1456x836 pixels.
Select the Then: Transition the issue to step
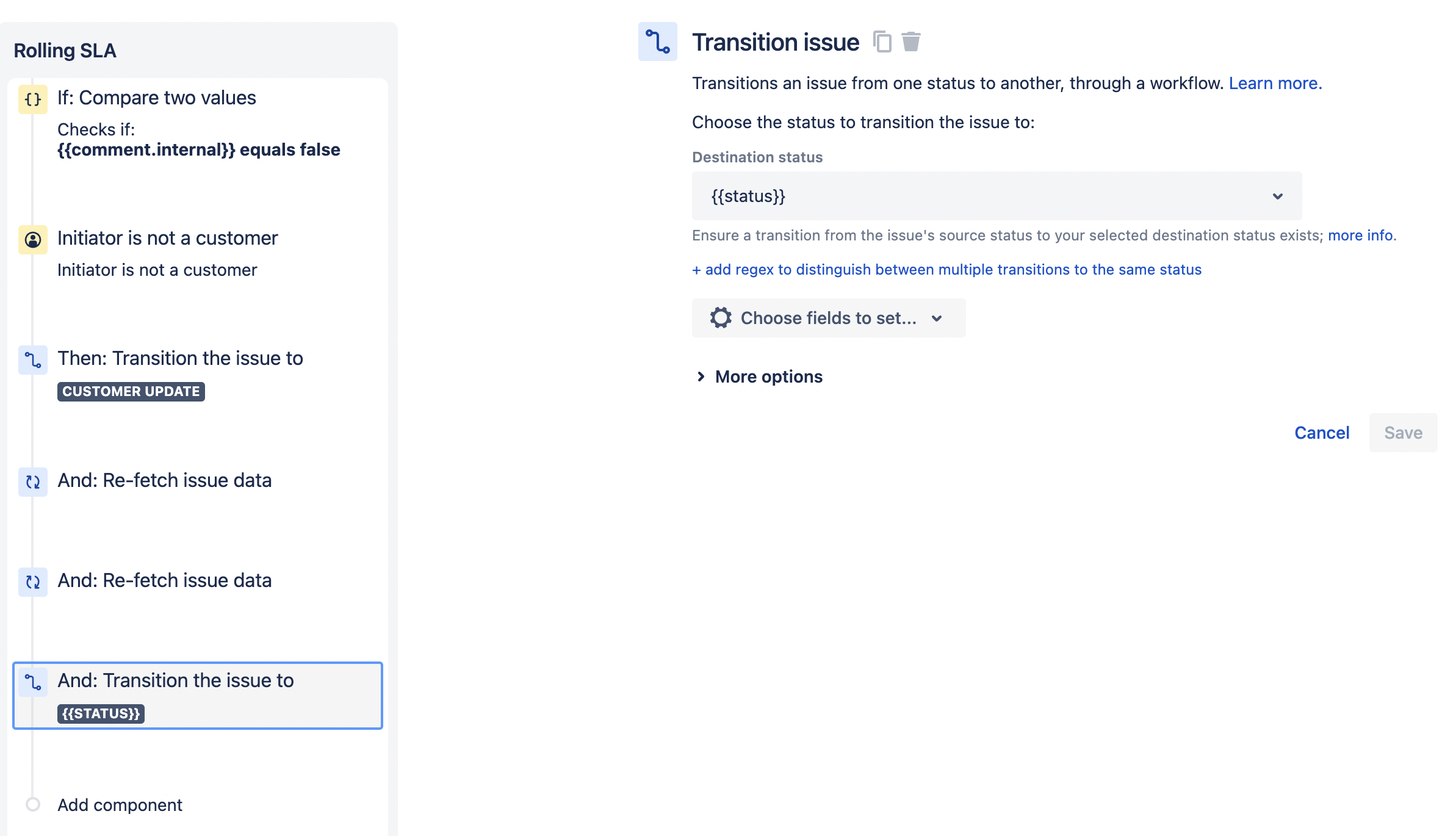180,358
